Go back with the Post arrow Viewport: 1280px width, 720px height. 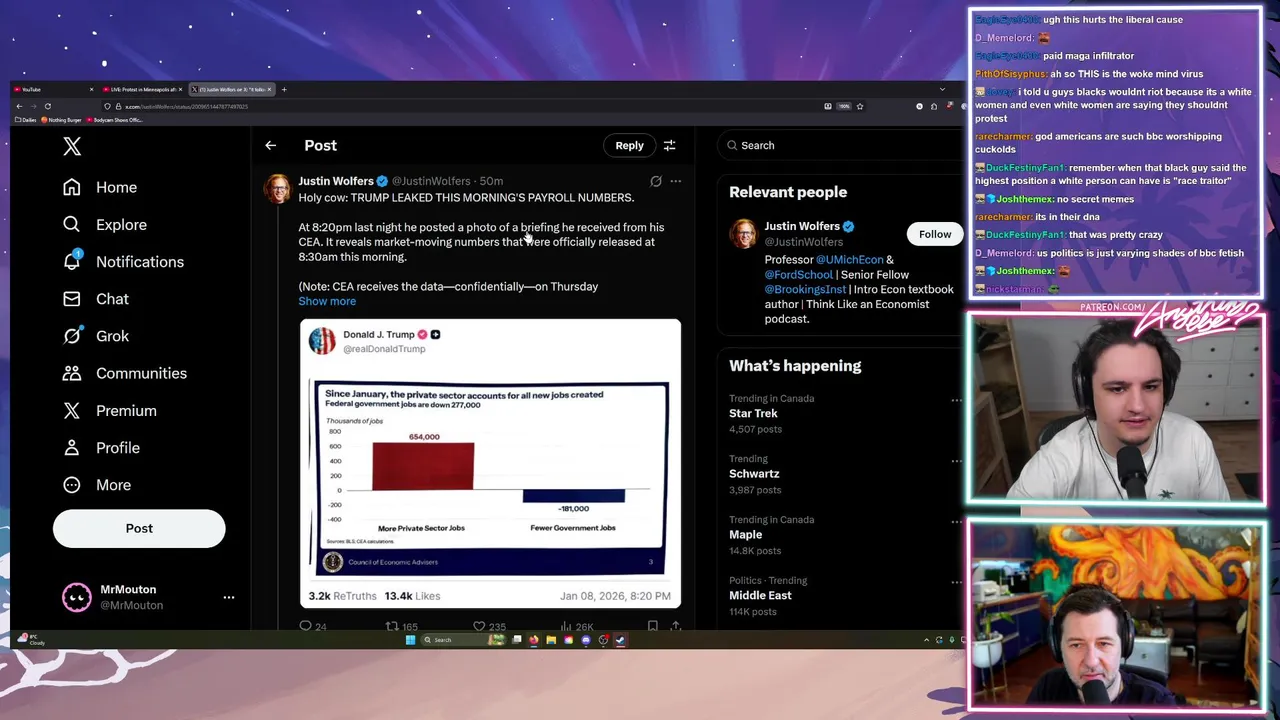pyautogui.click(x=270, y=145)
